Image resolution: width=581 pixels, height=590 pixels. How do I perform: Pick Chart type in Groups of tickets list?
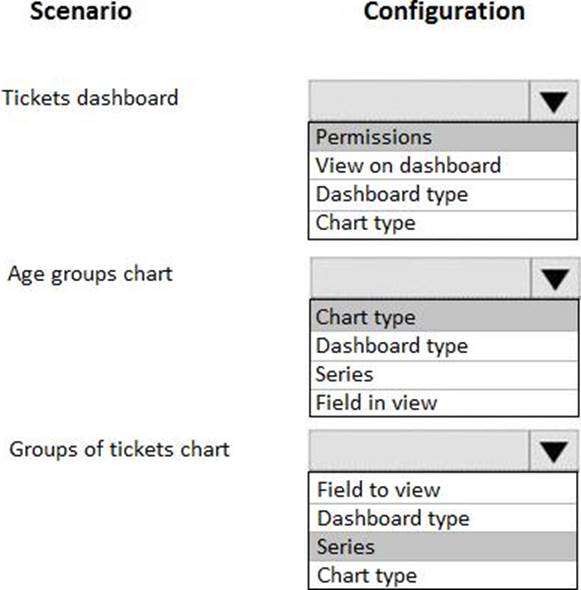(443, 575)
